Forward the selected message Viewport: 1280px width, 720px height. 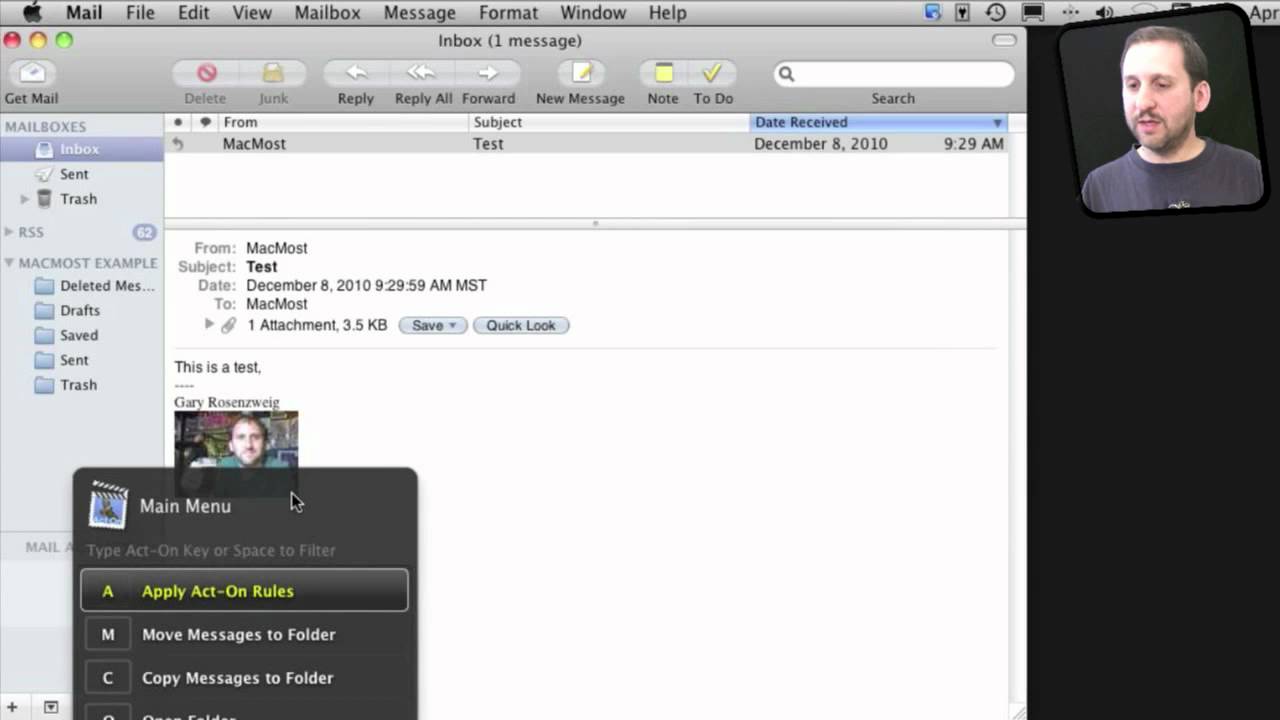(x=488, y=73)
